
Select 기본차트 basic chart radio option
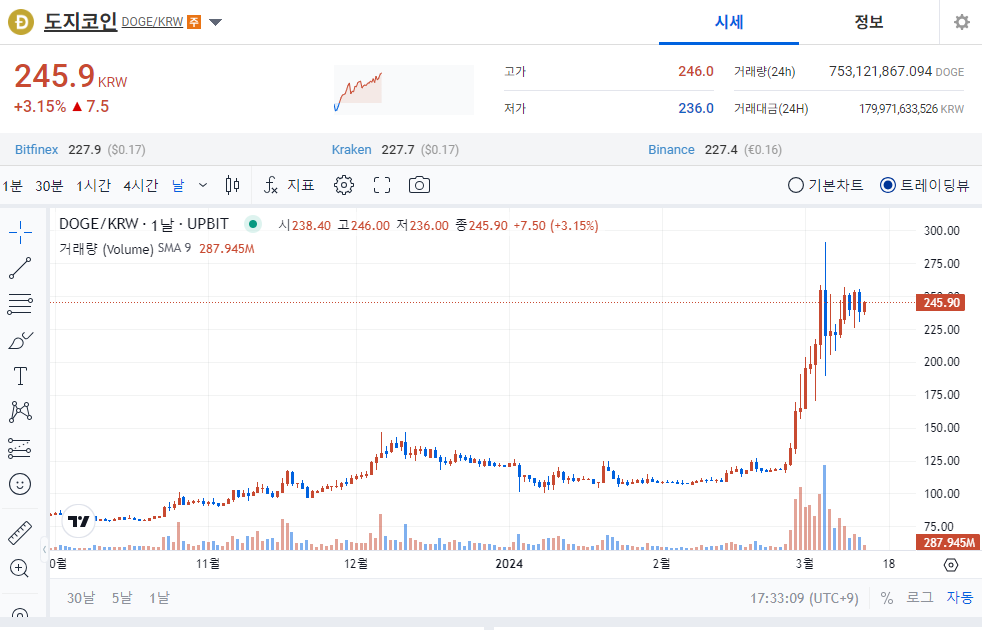pyautogui.click(x=825, y=185)
